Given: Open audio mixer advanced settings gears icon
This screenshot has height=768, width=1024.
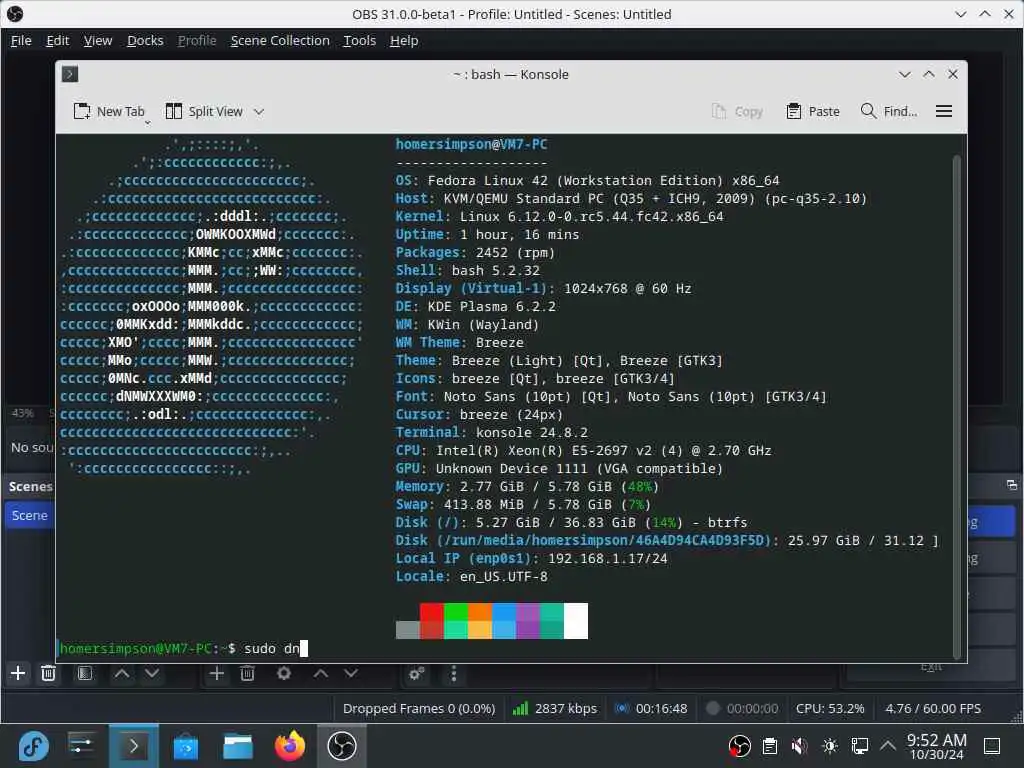Looking at the screenshot, I should tap(417, 673).
